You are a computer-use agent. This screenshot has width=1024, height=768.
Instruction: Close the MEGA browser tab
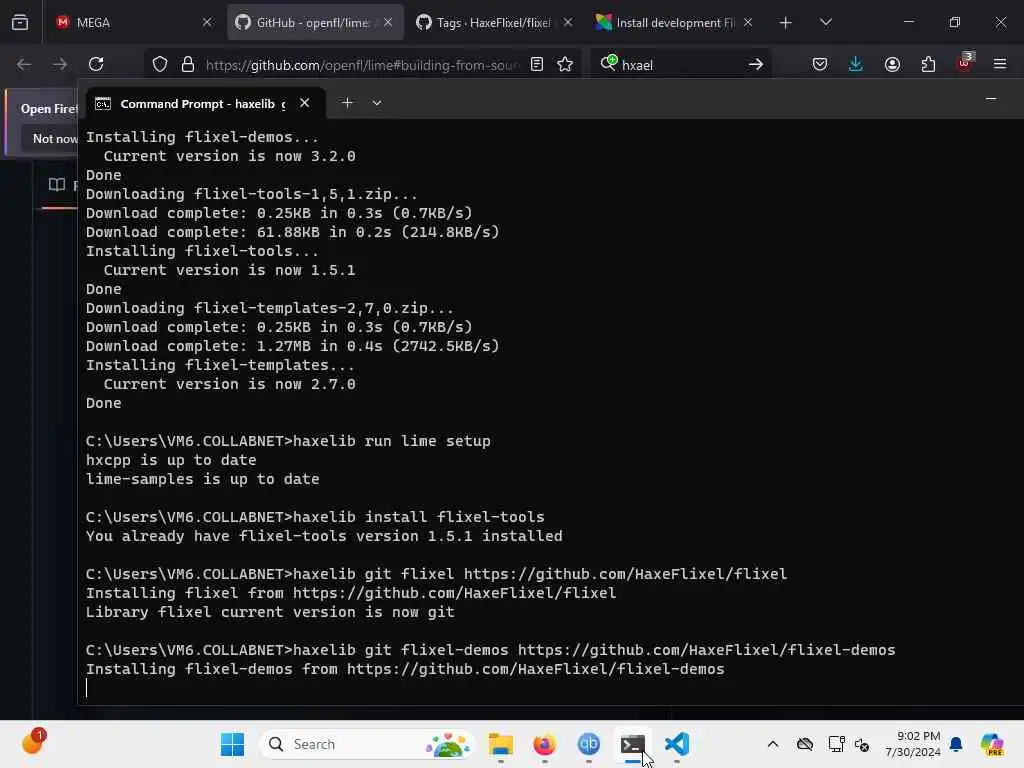coord(207,23)
